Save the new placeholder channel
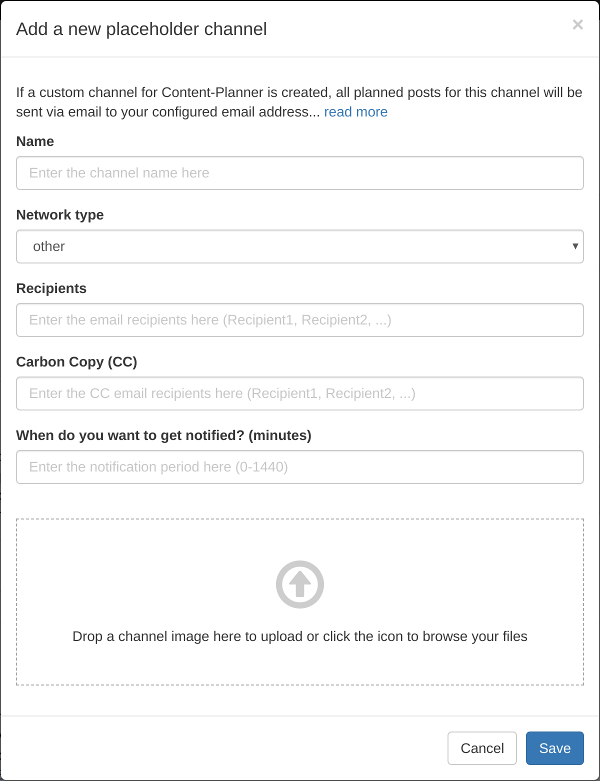Screen dimensions: 600x781 554,748
